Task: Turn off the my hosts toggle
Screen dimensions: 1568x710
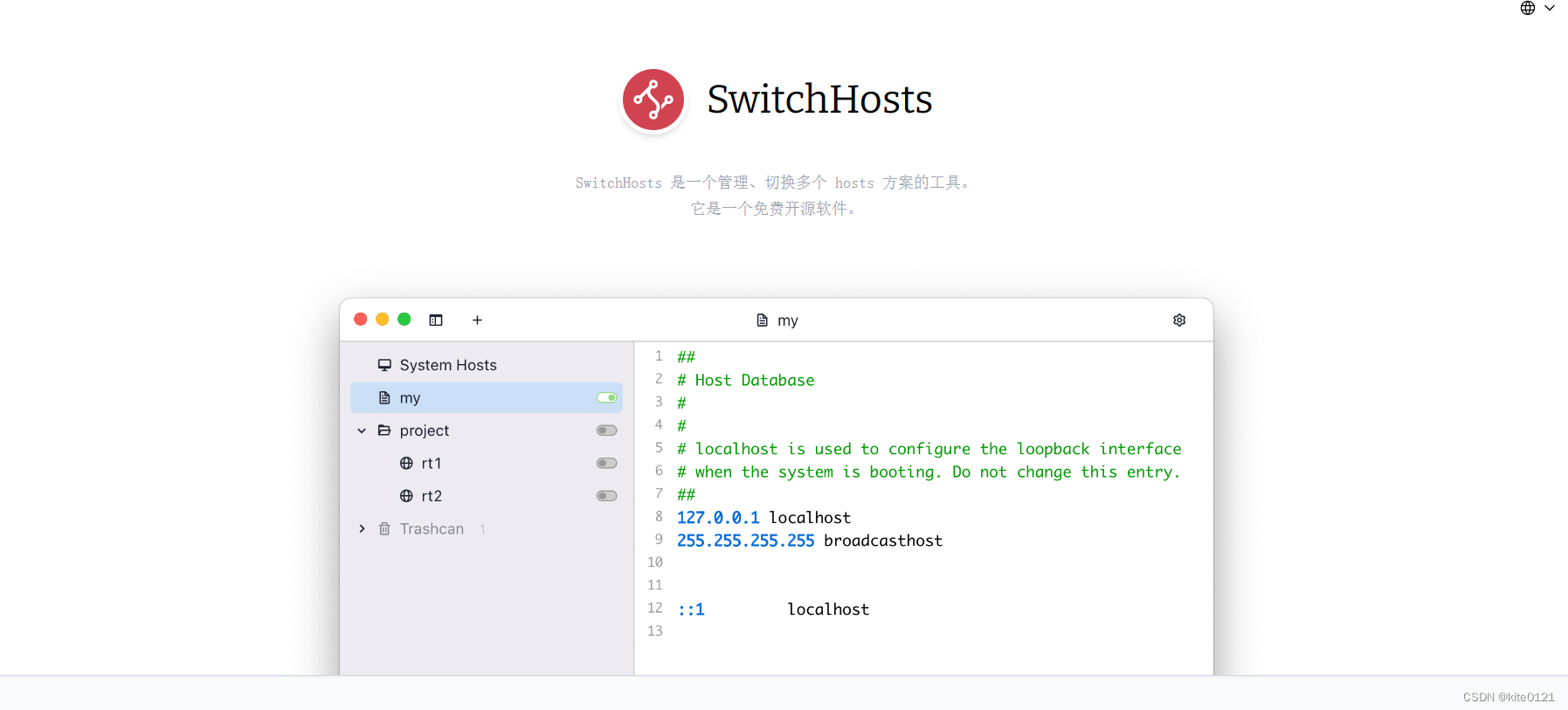Action: (607, 398)
